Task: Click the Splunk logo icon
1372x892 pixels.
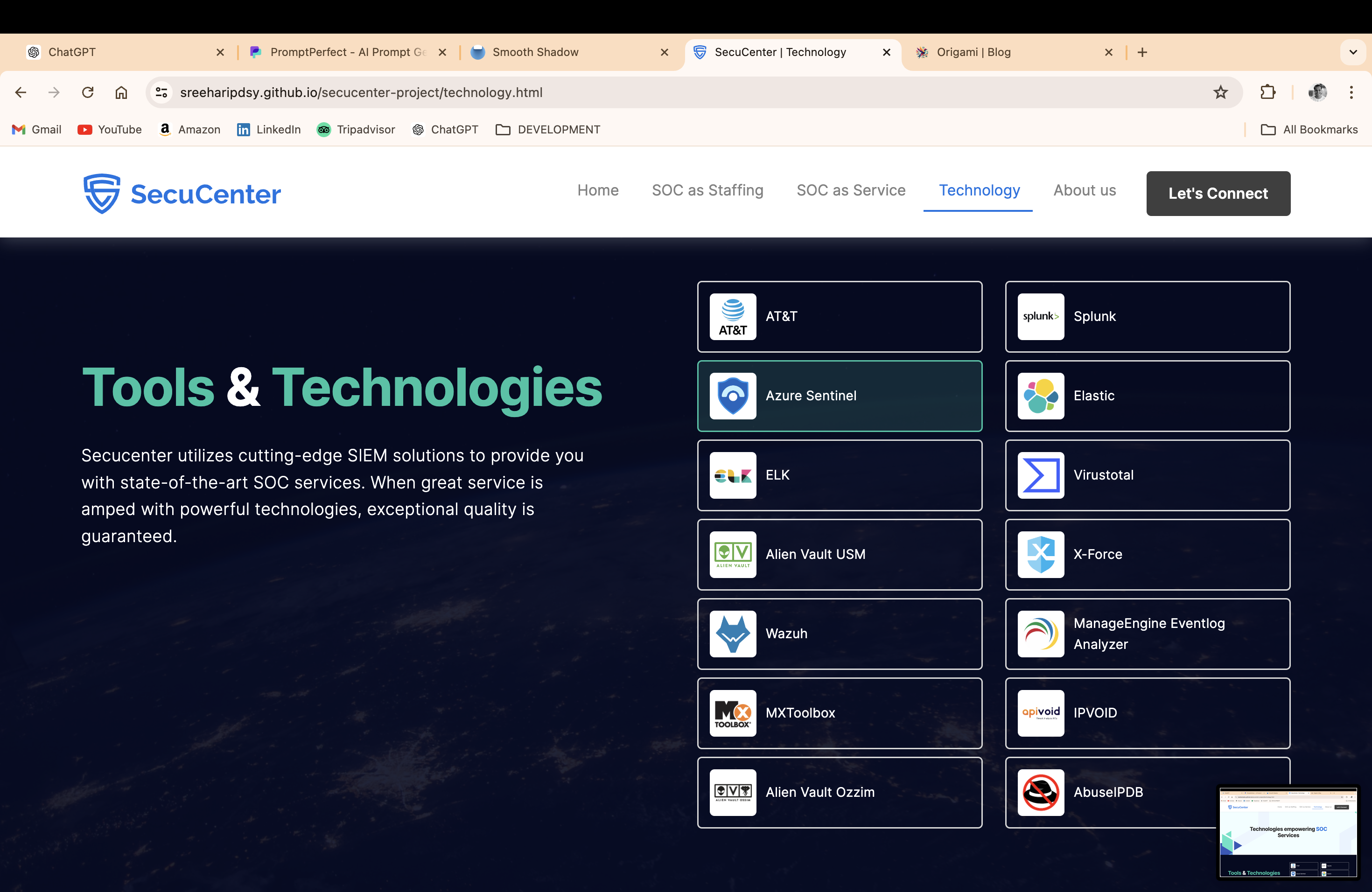Action: tap(1041, 316)
